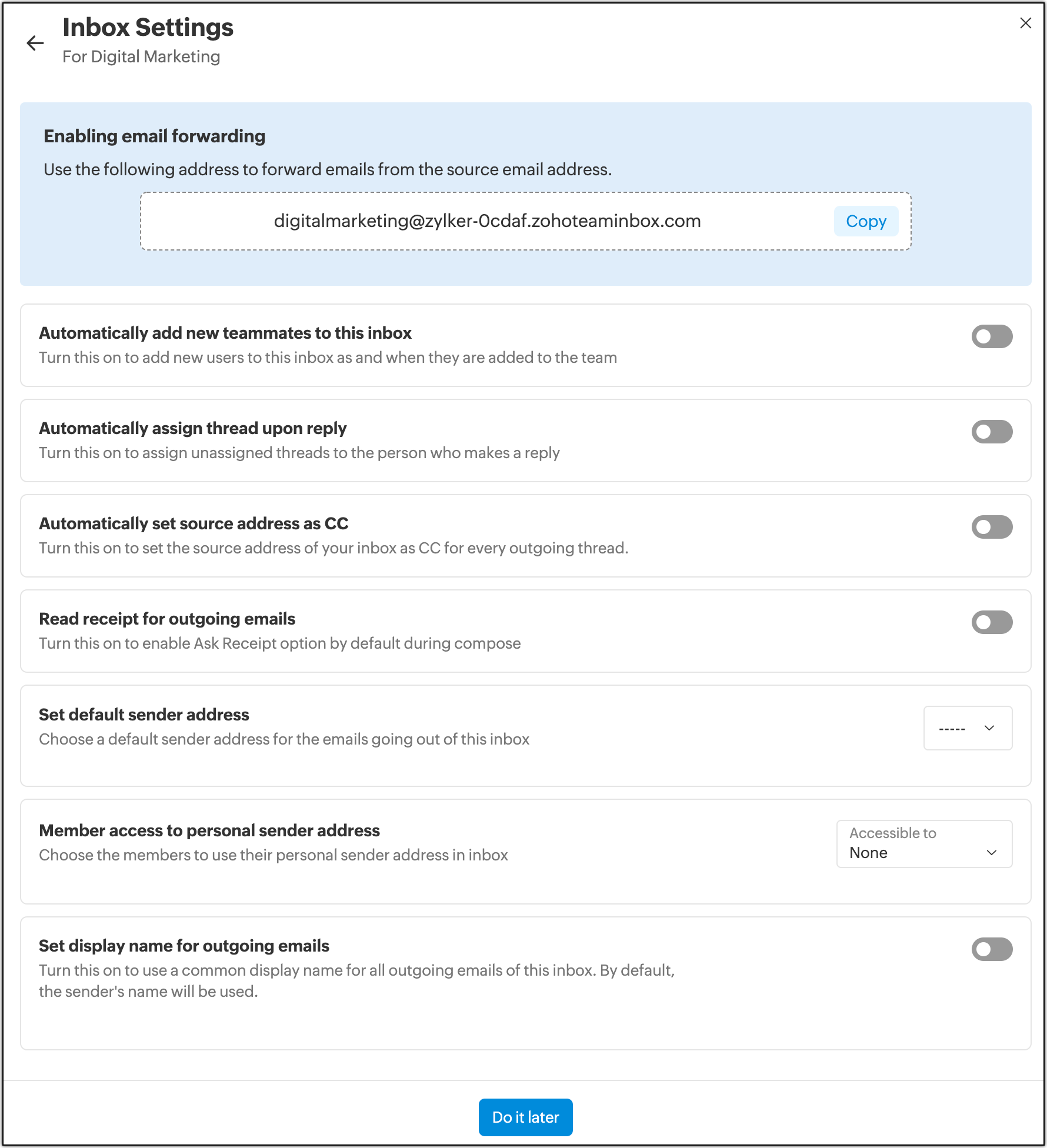Enable automatically add new teammates toggle
Screen dimensions: 1047x1148
[991, 336]
